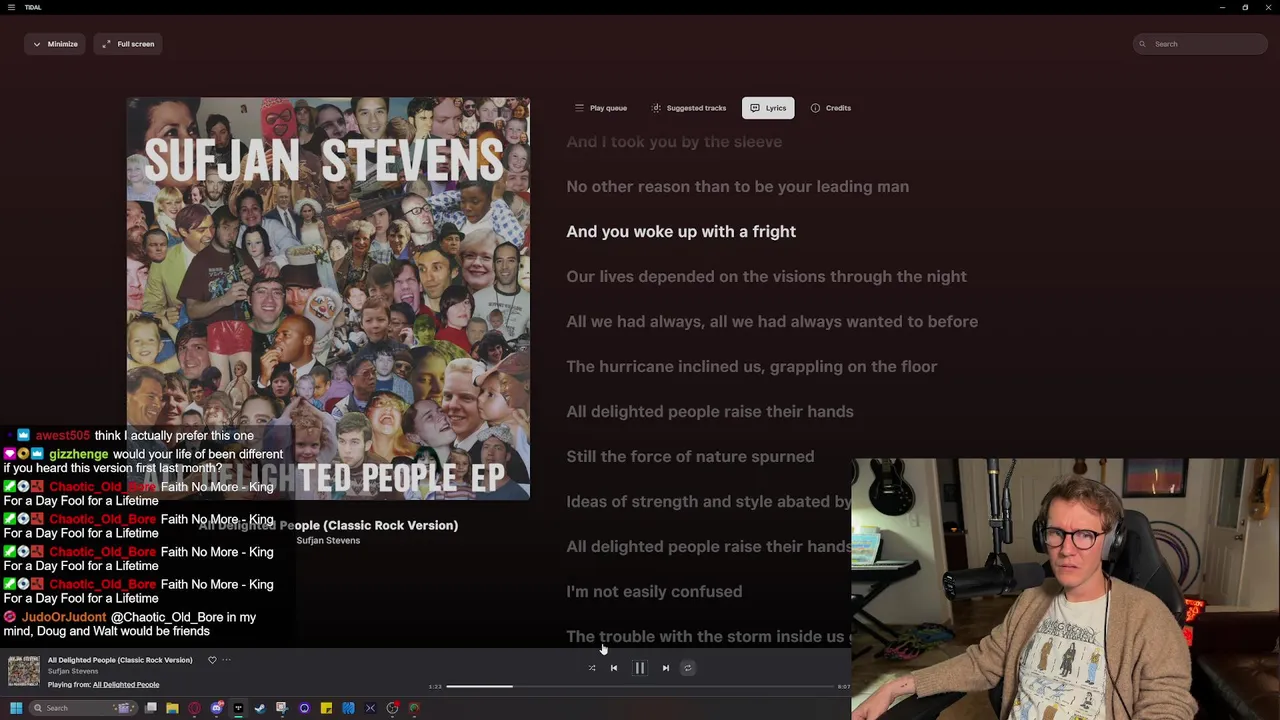Screen dimensions: 1280x720
Task: Switch to the Play queue tab
Action: [x=601, y=108]
